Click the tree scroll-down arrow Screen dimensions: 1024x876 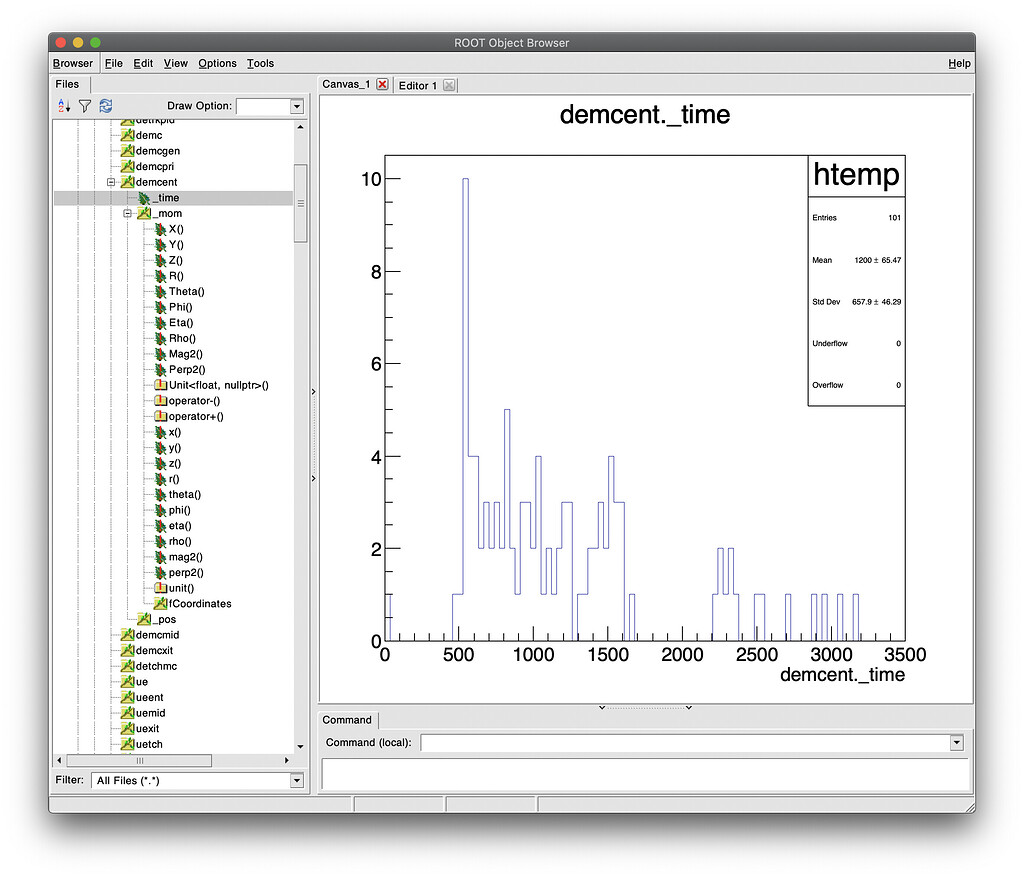(300, 747)
